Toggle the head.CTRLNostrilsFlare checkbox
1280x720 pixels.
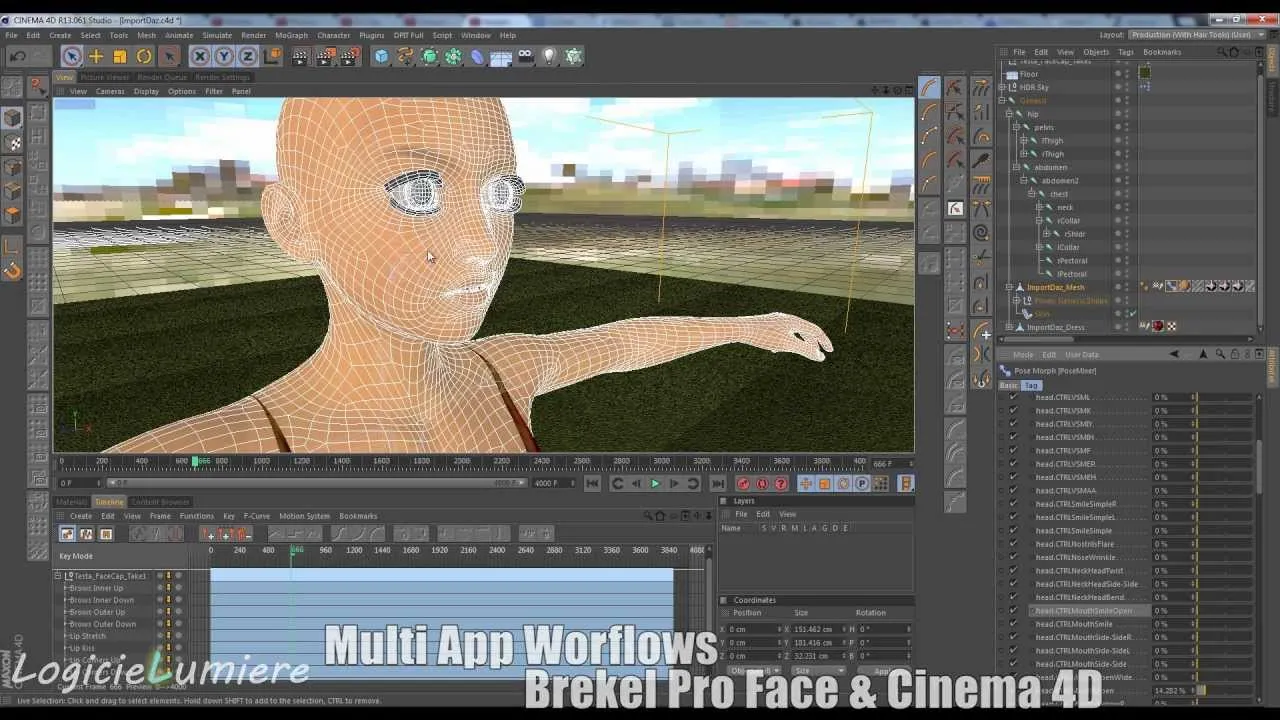pyautogui.click(x=1013, y=544)
